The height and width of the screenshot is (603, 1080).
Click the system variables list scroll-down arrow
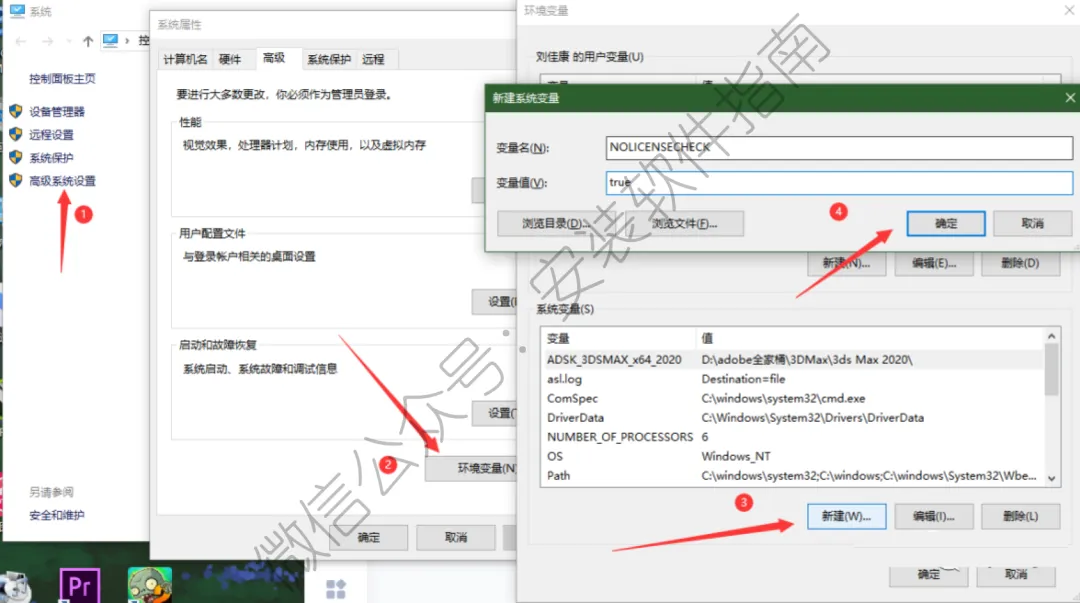pos(1051,478)
